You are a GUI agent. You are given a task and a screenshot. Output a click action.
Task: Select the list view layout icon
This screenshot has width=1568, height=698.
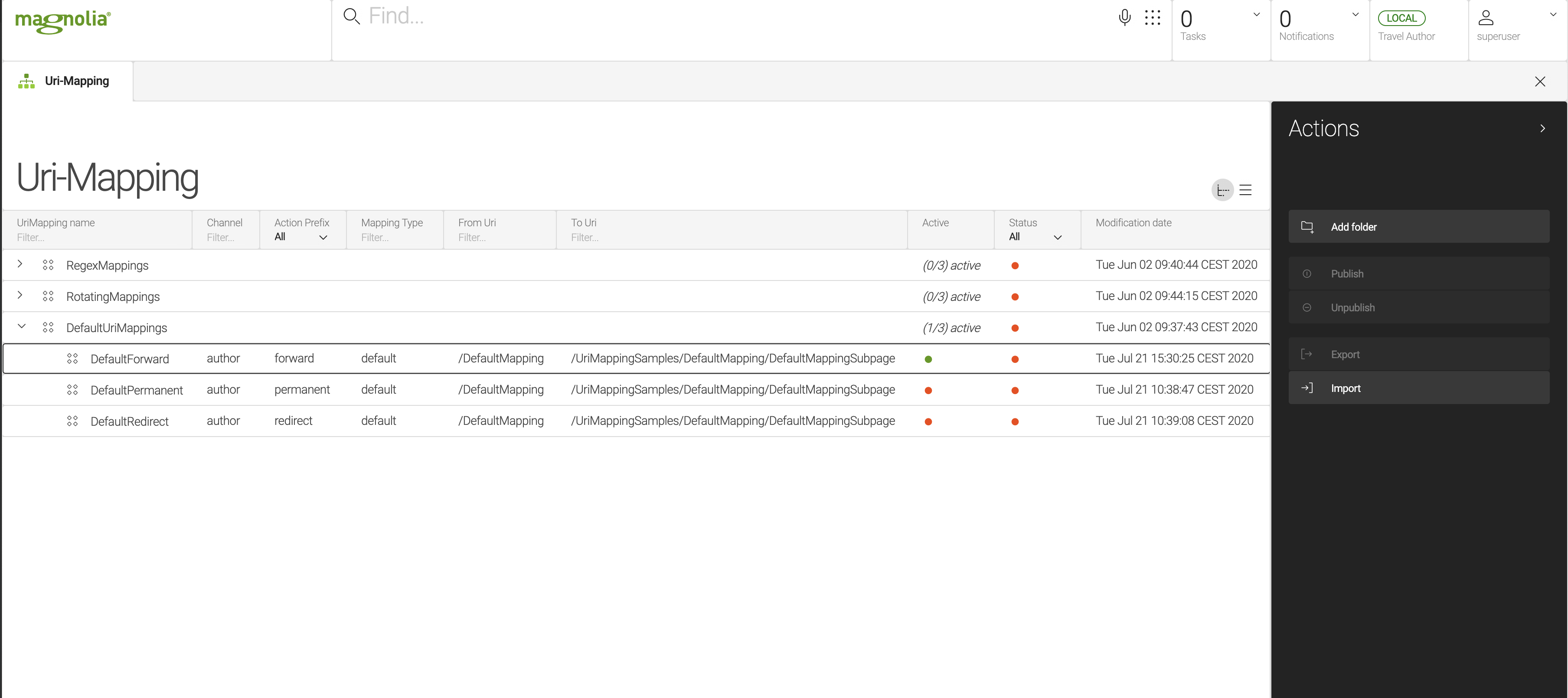tap(1245, 190)
